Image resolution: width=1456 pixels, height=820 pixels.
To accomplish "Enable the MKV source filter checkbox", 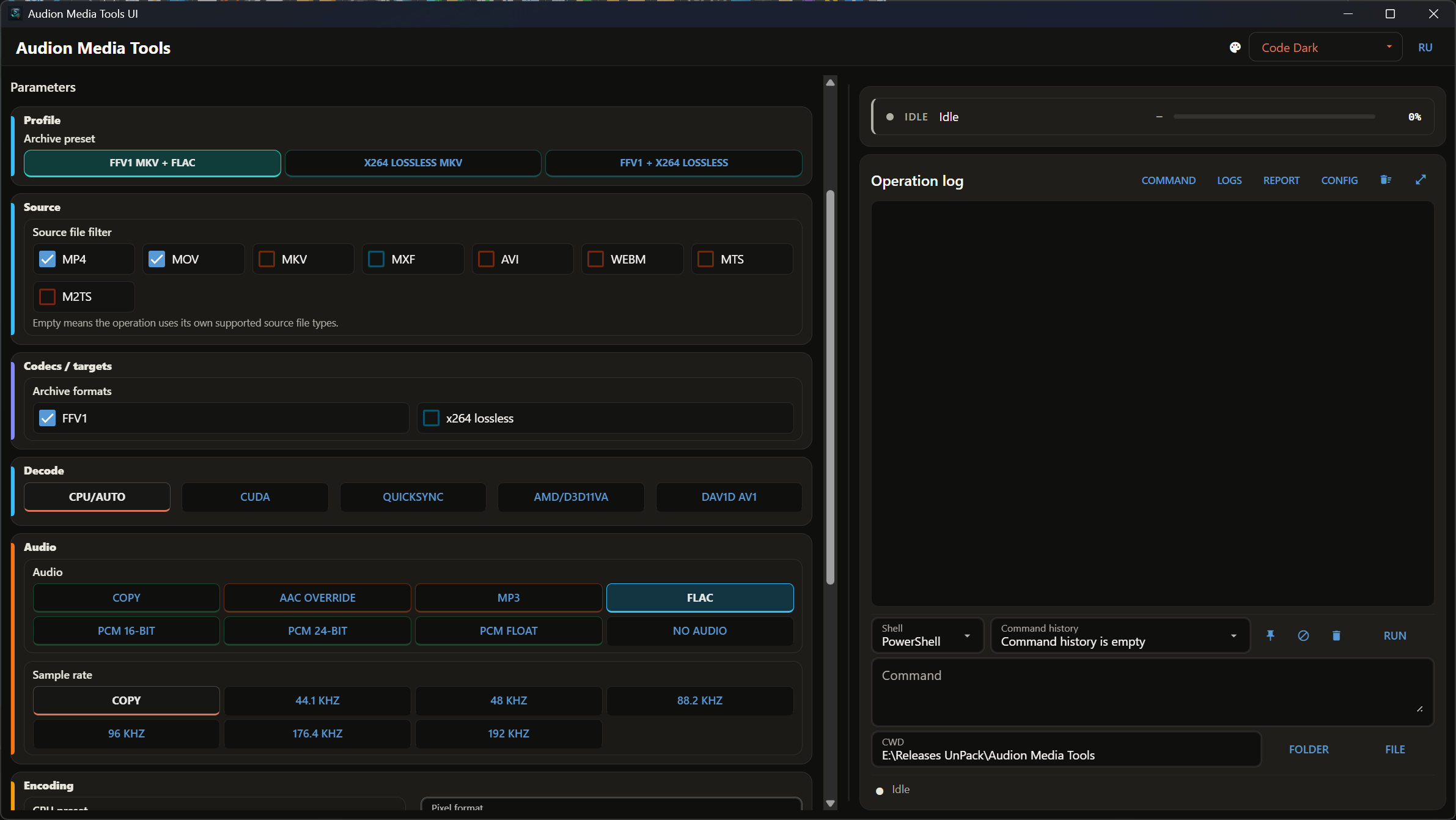I will 267,259.
